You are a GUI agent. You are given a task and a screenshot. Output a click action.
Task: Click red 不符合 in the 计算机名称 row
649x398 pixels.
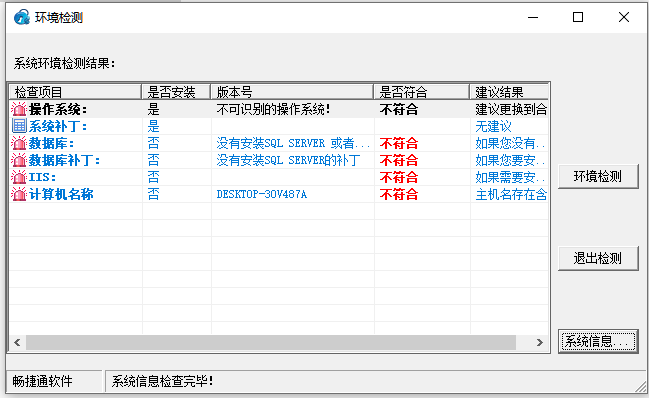[x=399, y=194]
